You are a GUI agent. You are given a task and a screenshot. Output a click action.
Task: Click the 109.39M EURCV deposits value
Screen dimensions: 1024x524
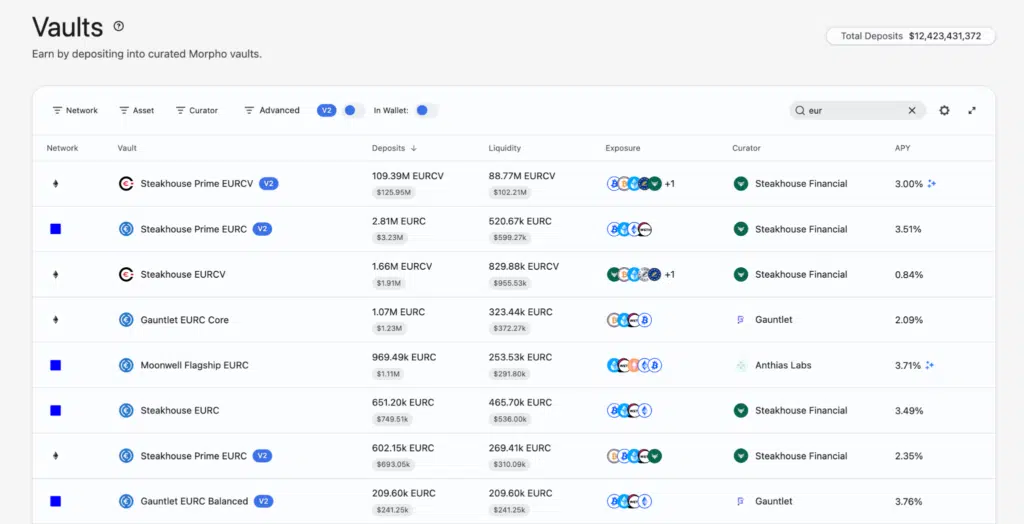pos(408,176)
